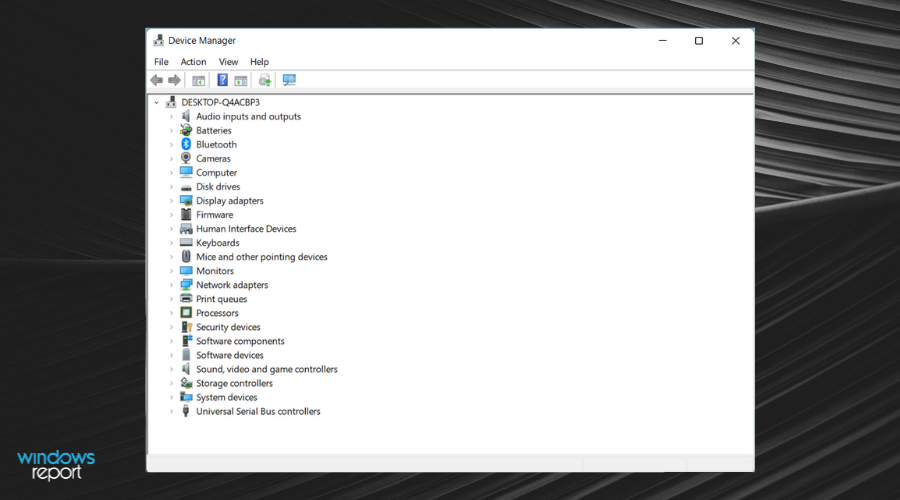Select the Disk drives label
The width and height of the screenshot is (900, 500).
[218, 187]
